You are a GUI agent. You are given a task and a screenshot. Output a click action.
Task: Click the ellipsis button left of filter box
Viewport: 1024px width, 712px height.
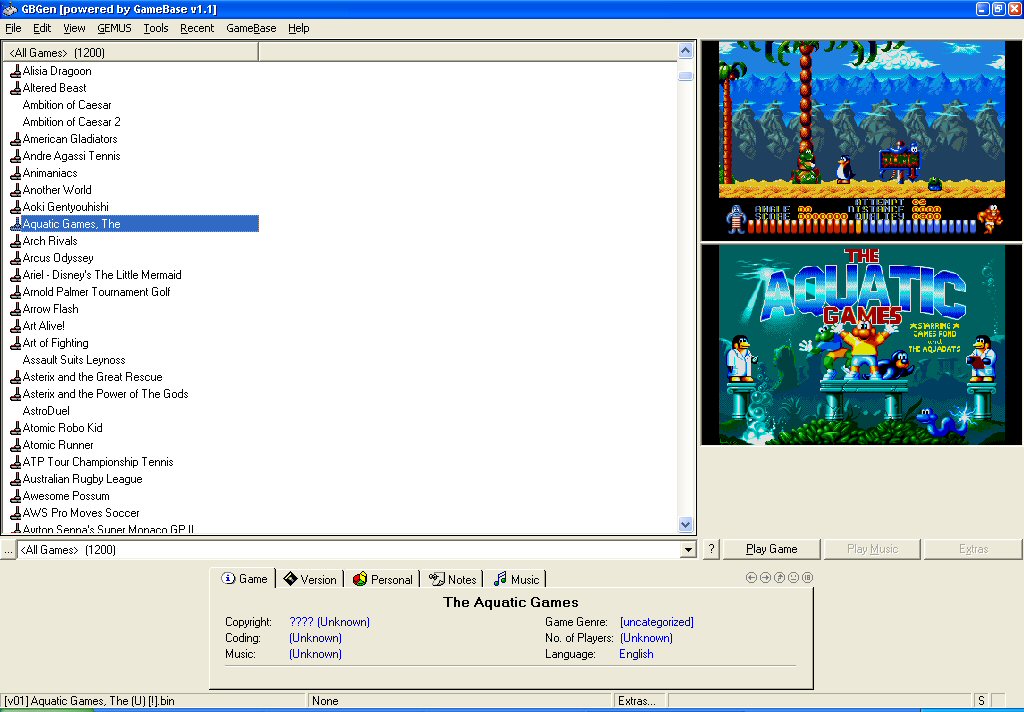(x=8, y=550)
